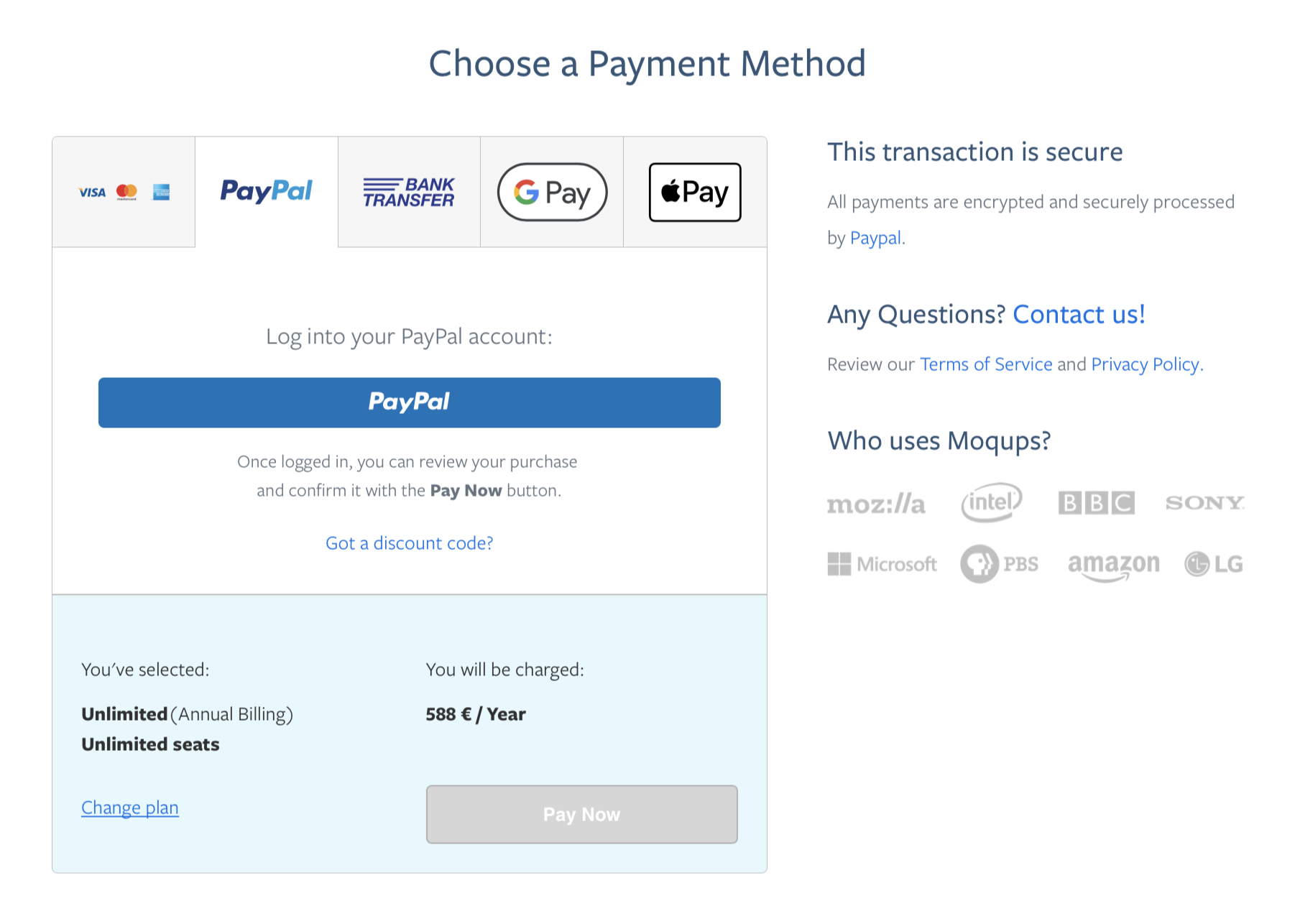Select the Visa card icon
The image size is (1295, 924).
[x=91, y=192]
